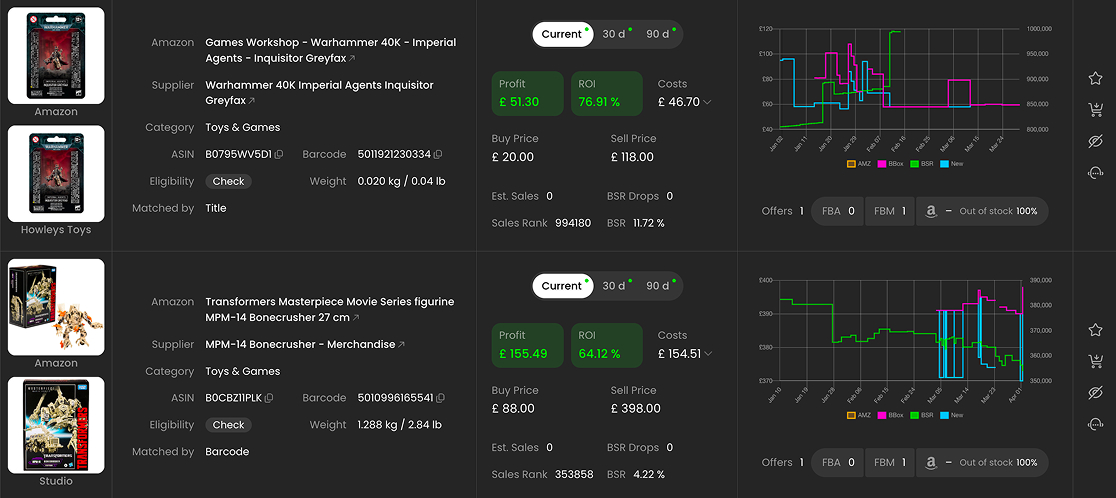Click the BSR value 11.72 %
This screenshot has width=1116, height=498.
pos(648,223)
